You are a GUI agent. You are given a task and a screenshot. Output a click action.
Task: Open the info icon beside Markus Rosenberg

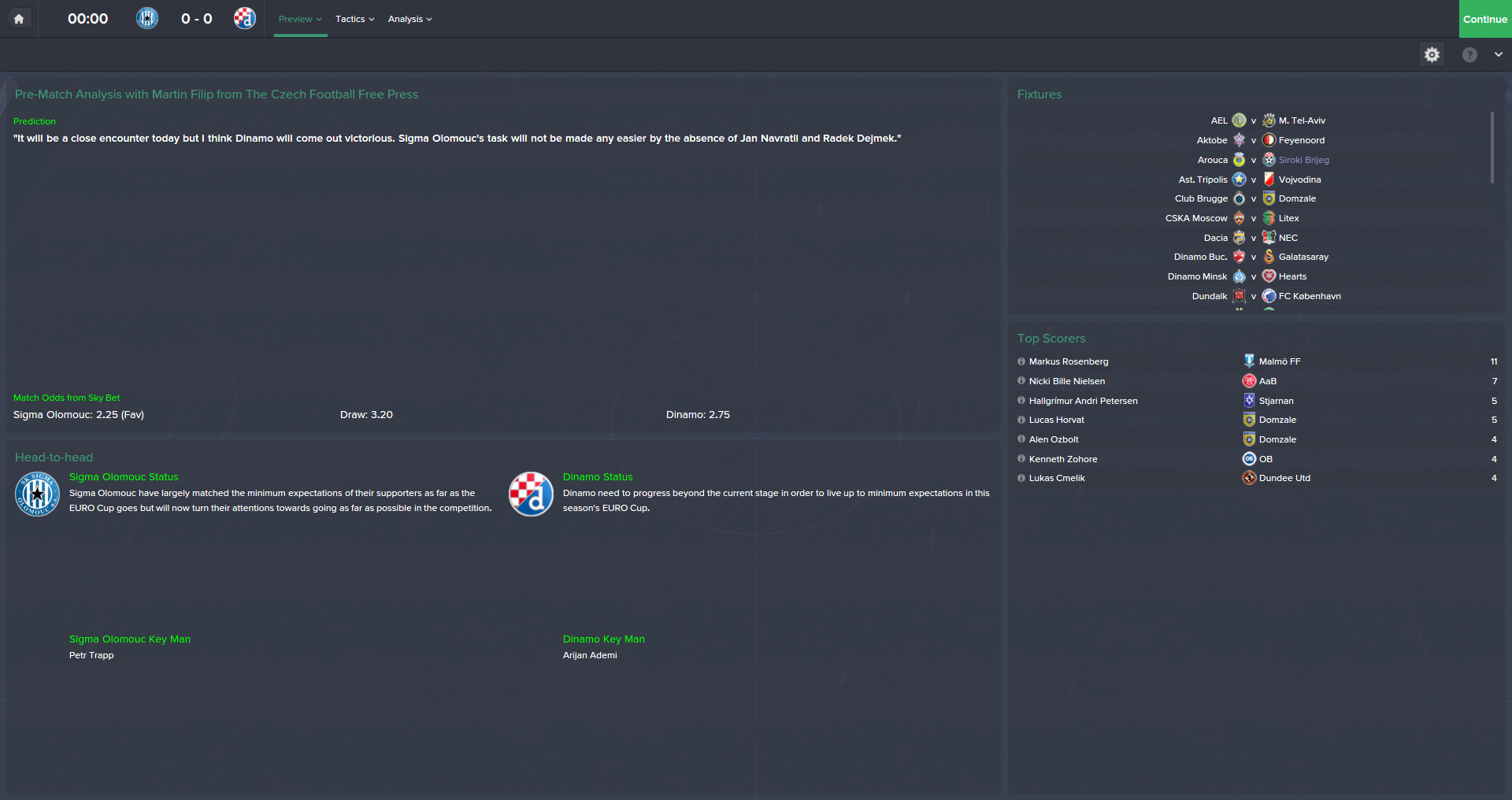pyautogui.click(x=1021, y=361)
